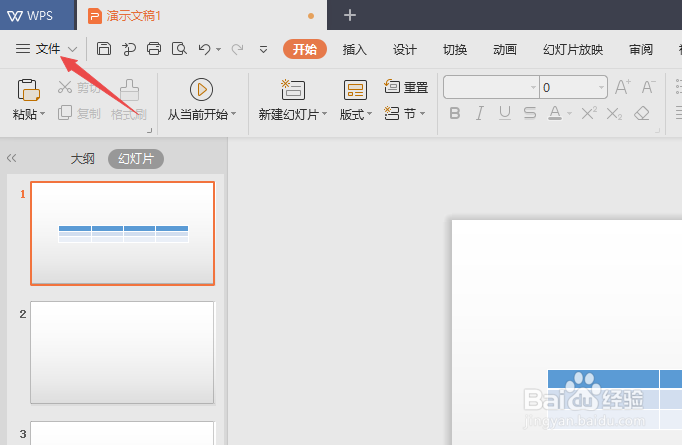Switch to the 幻灯片 thumbnails view
Viewport: 682px width, 445px height.
point(136,159)
